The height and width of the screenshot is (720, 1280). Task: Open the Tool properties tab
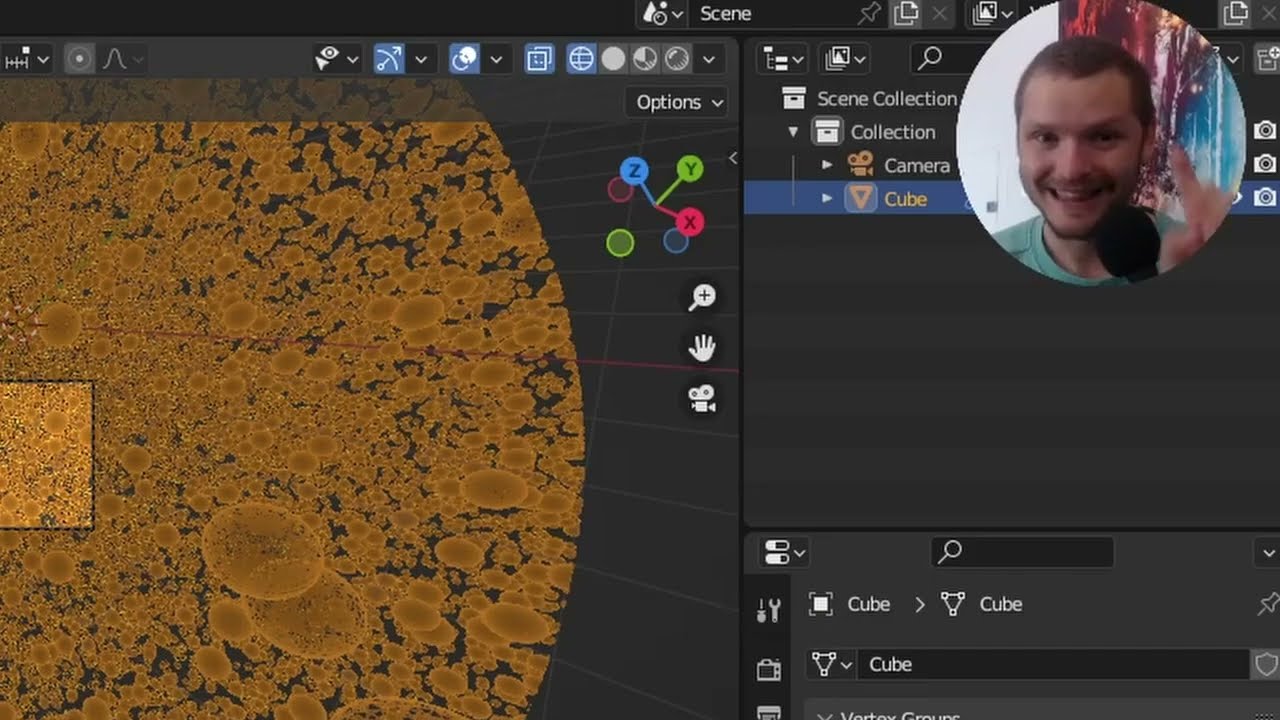[768, 610]
